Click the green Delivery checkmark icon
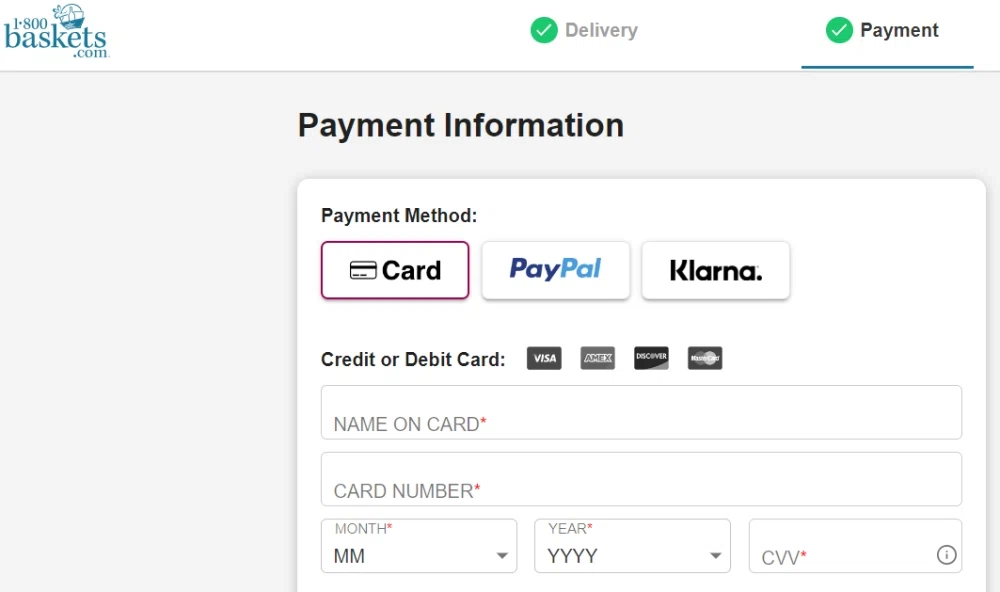 pos(544,31)
